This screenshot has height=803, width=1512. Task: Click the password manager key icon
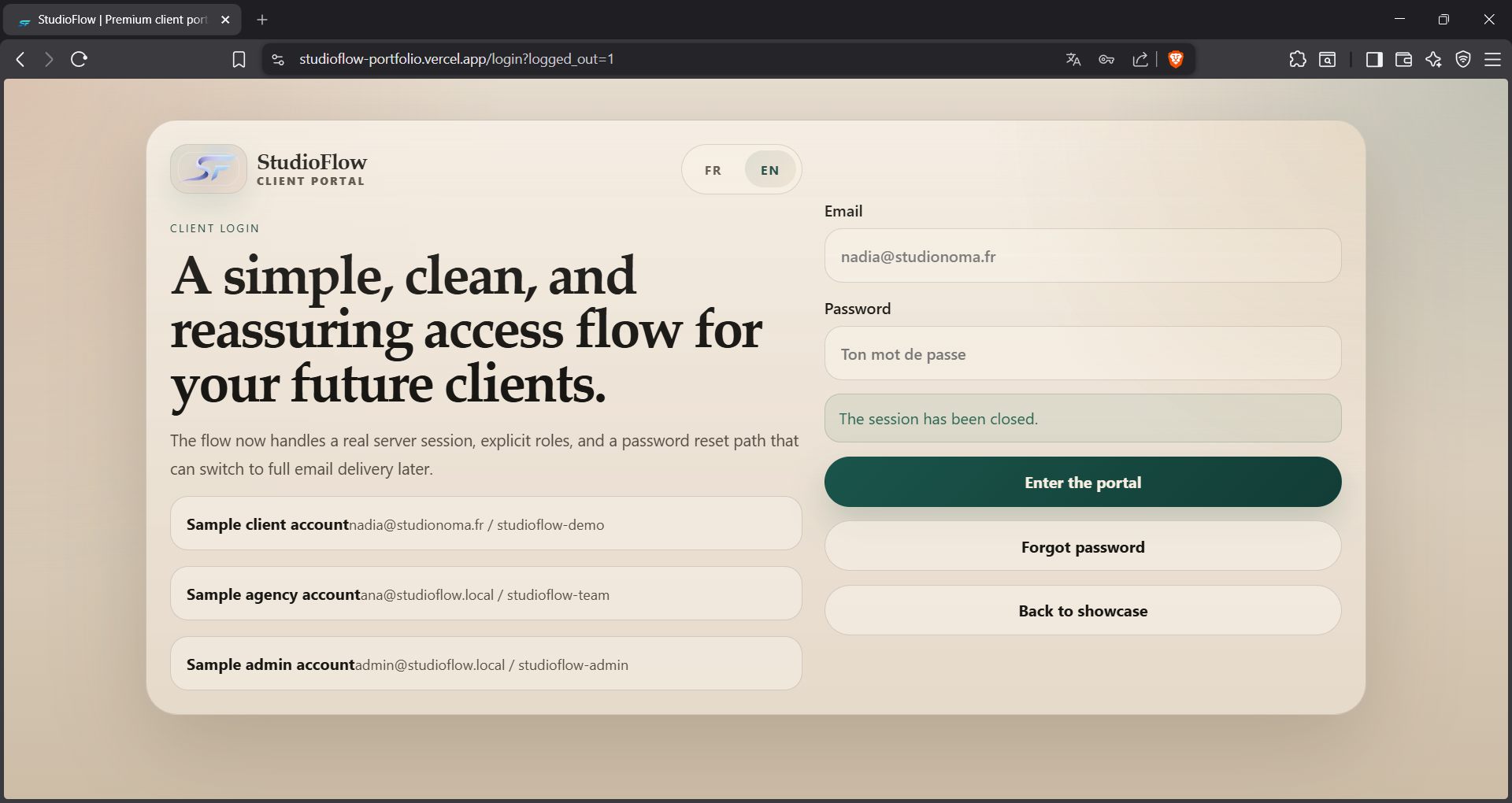pyautogui.click(x=1106, y=59)
